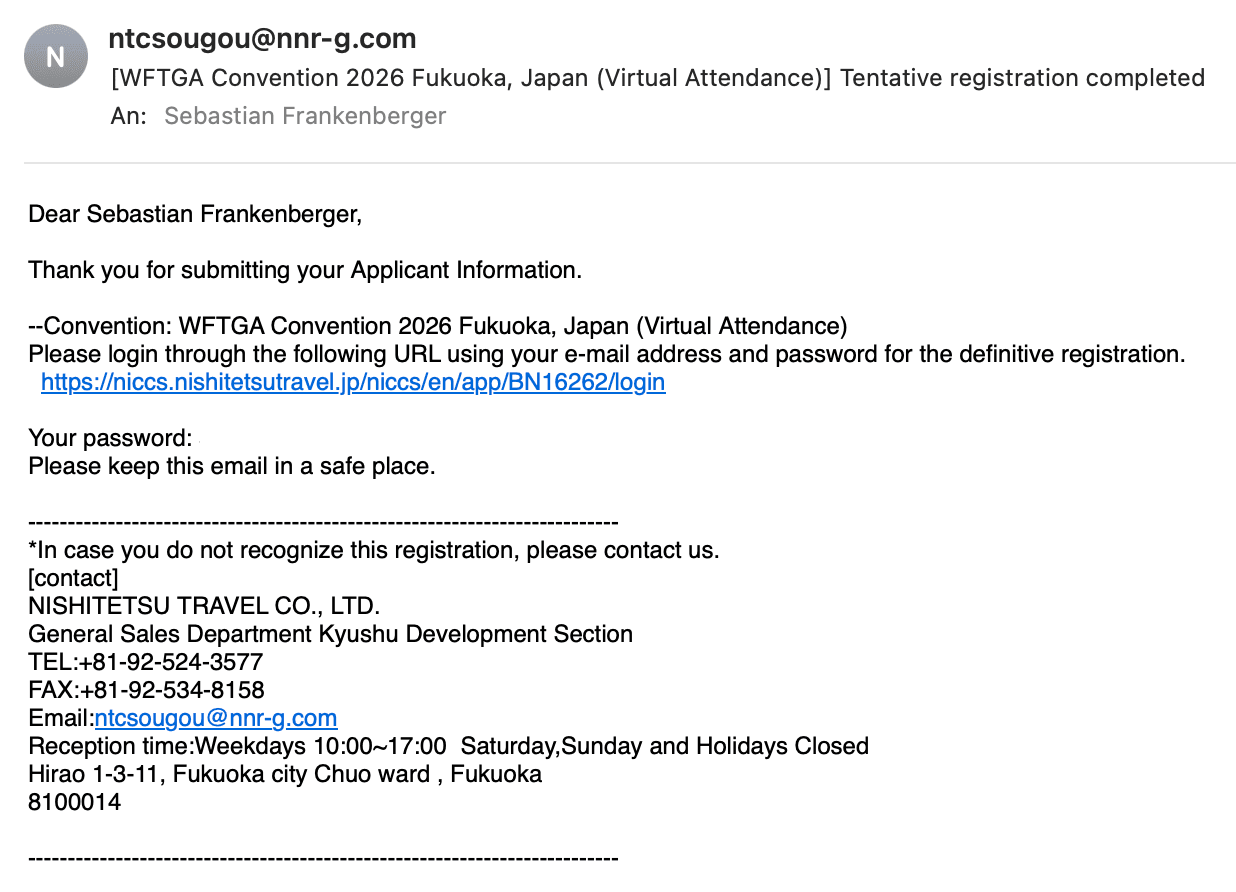Click the greeting line 'Dear Sebastian Frankenberger,'

point(195,214)
